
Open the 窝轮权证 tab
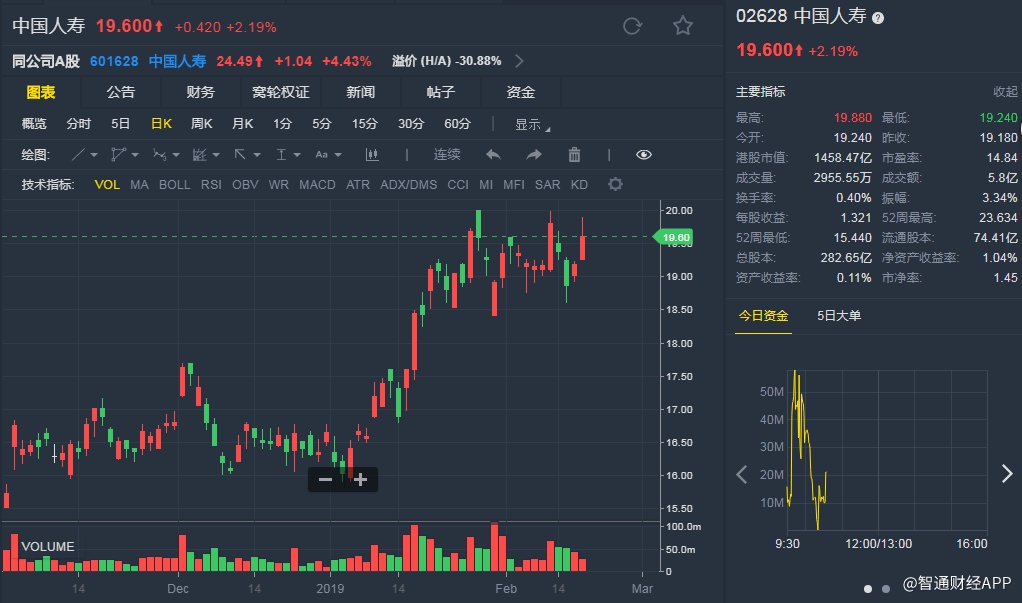pos(280,93)
